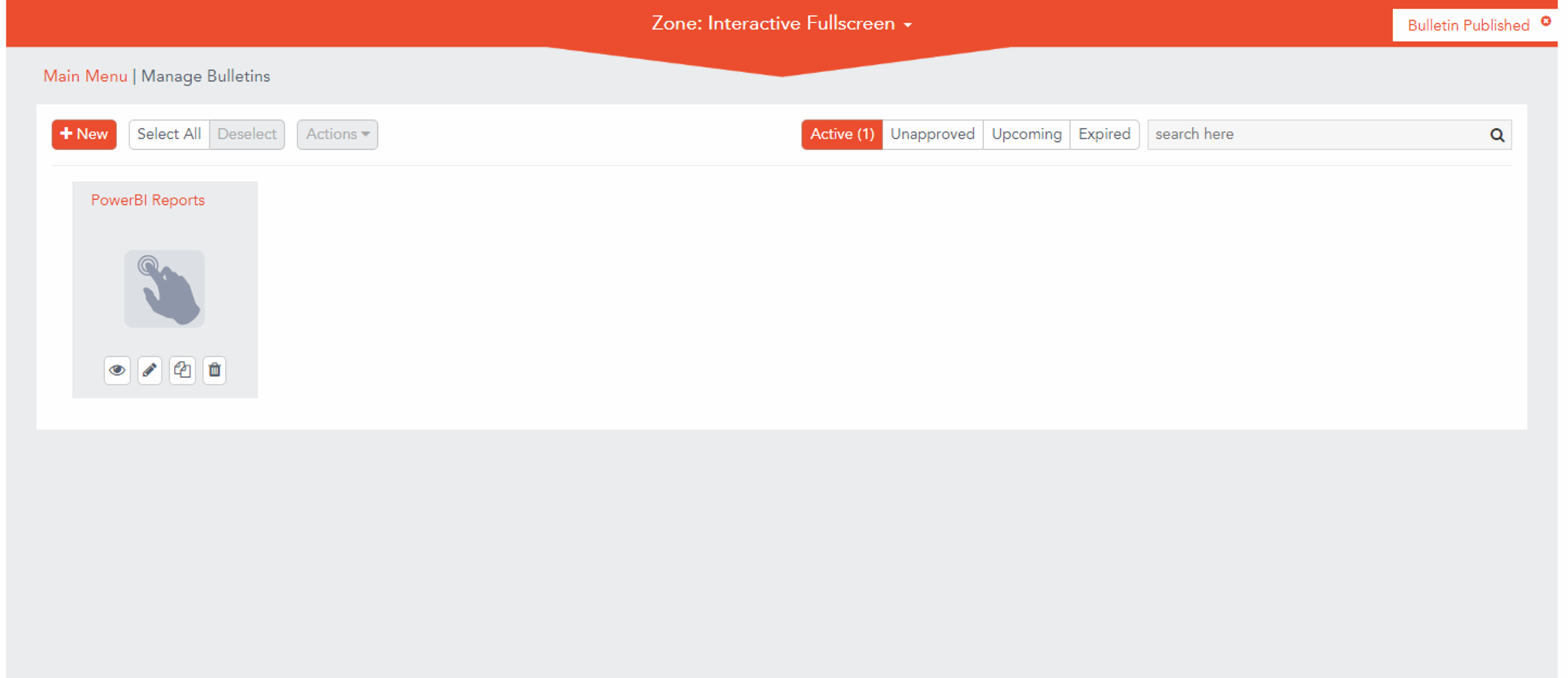Open the Zone: Interactive Fullscreen dropdown
The height and width of the screenshot is (678, 1568).
[781, 24]
